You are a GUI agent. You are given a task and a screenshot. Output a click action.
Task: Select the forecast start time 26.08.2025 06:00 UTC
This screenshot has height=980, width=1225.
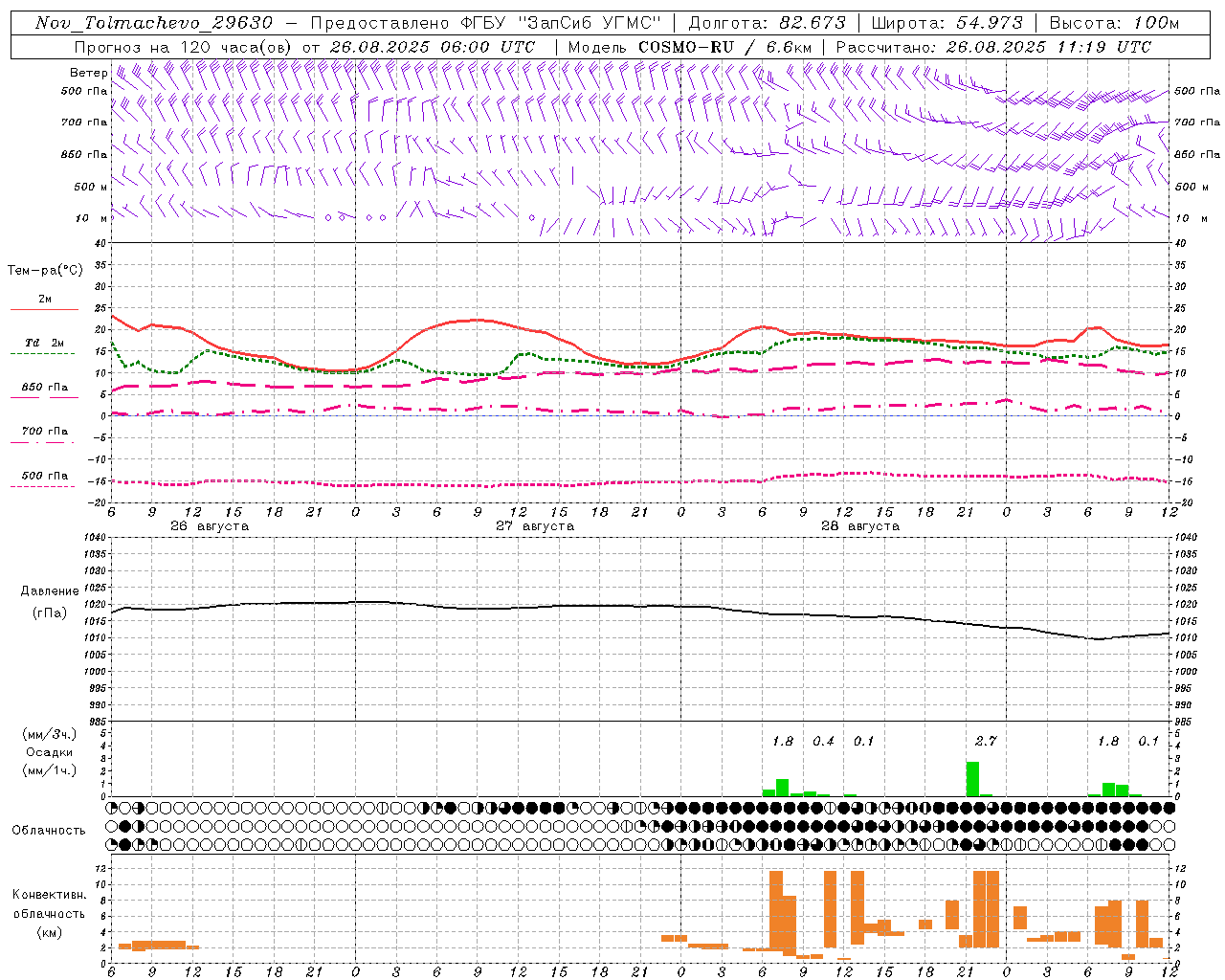click(432, 47)
